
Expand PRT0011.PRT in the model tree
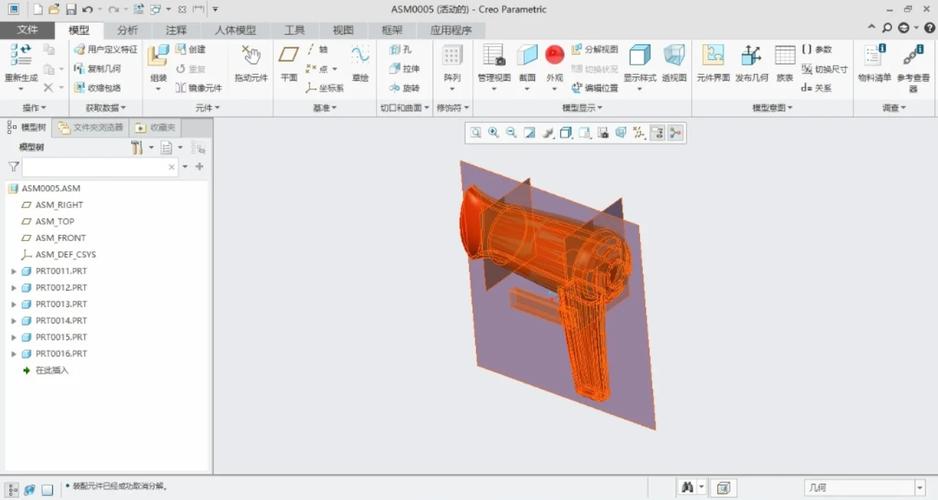13,271
